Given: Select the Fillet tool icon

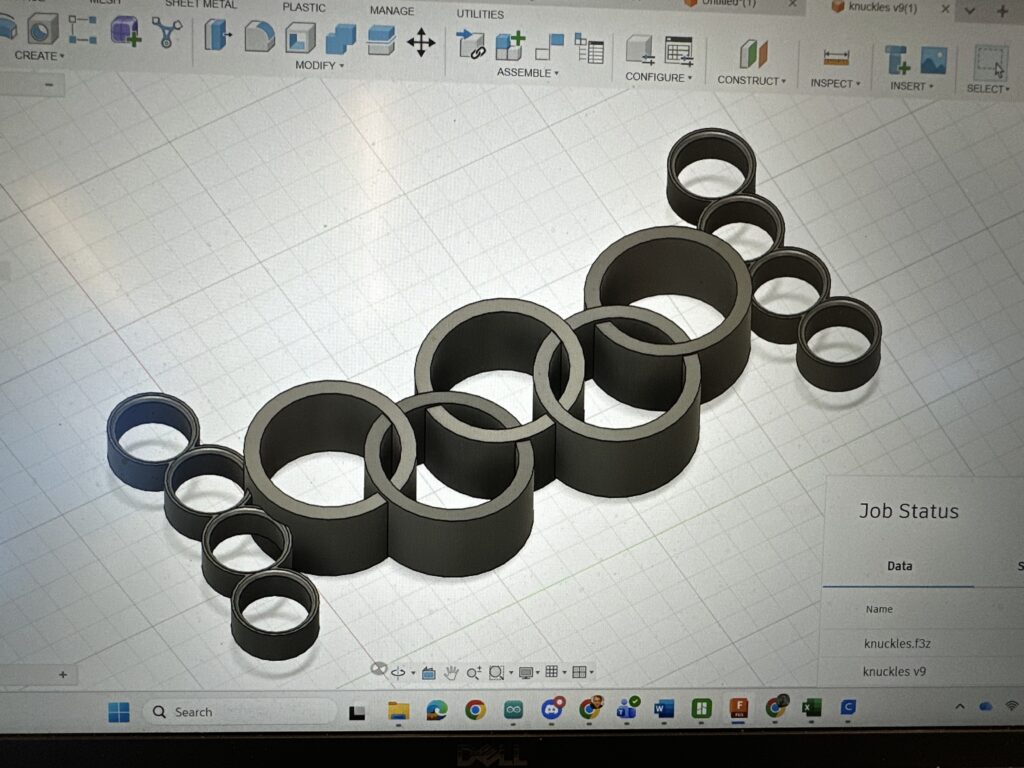Looking at the screenshot, I should tap(260, 37).
